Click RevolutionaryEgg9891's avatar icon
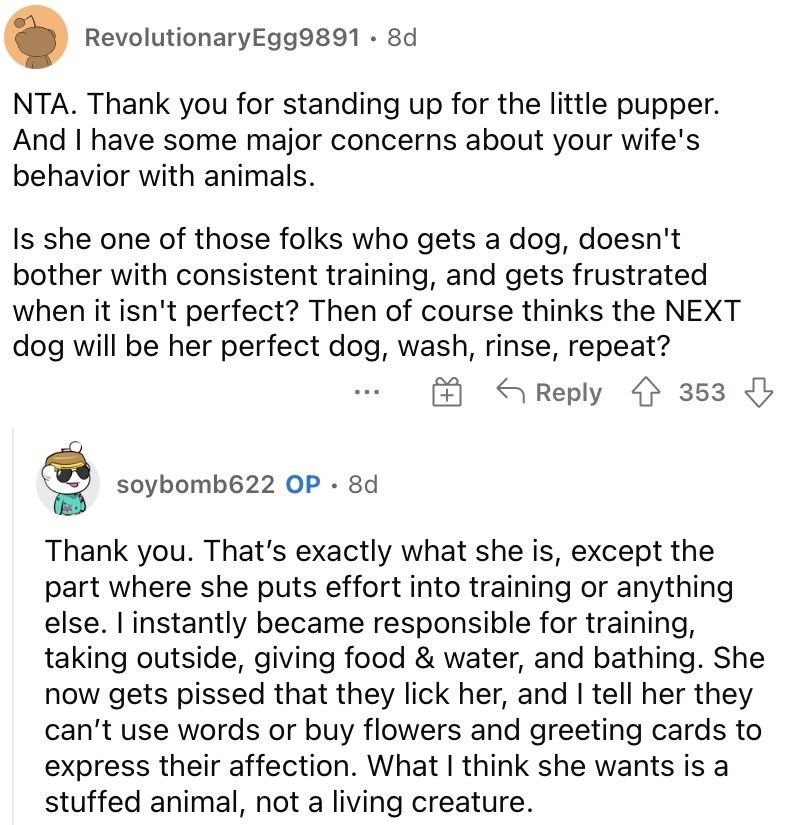The width and height of the screenshot is (796, 825). coord(33,38)
